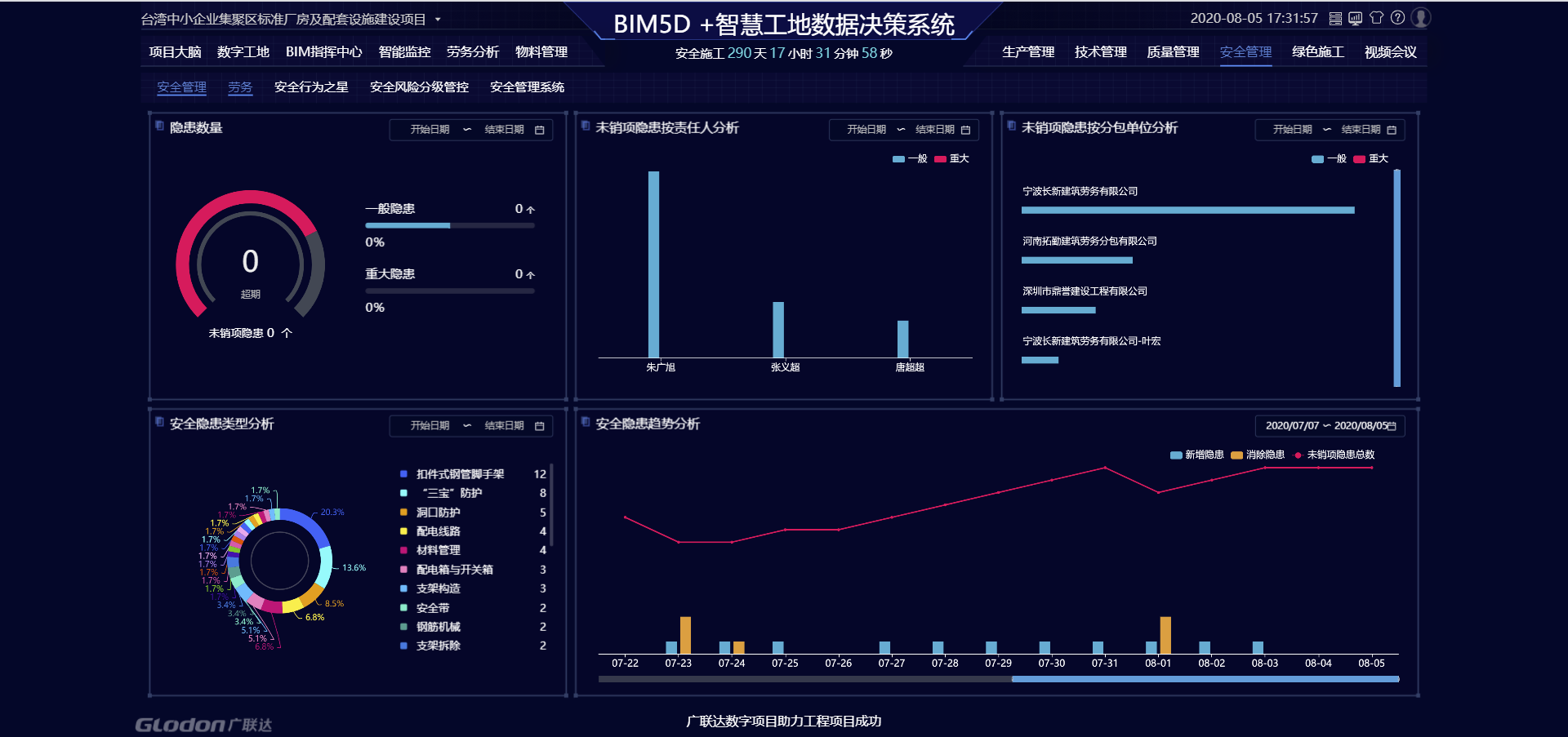Select the 安全管理 sub-tab link

pos(181,87)
